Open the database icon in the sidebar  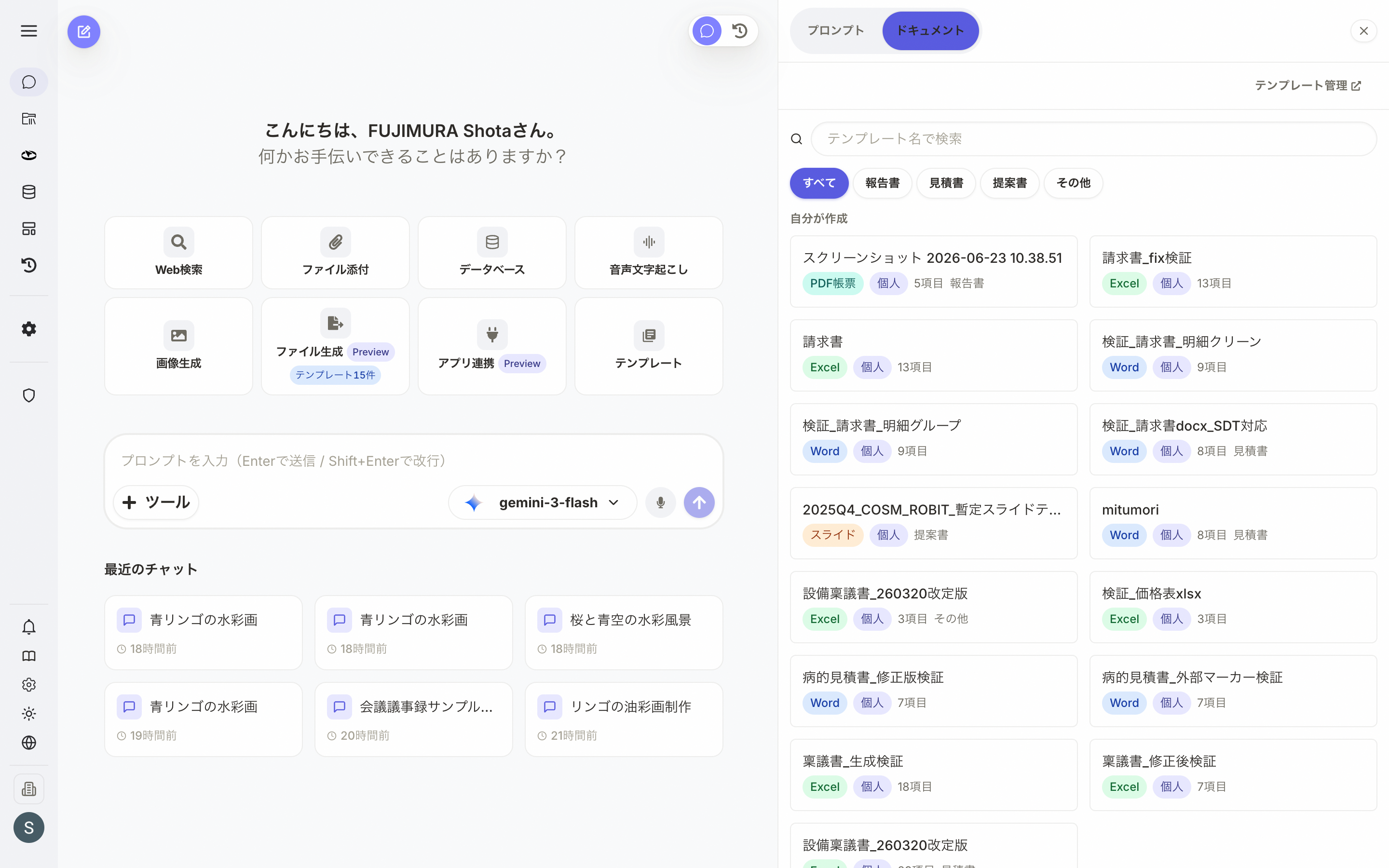click(x=29, y=192)
